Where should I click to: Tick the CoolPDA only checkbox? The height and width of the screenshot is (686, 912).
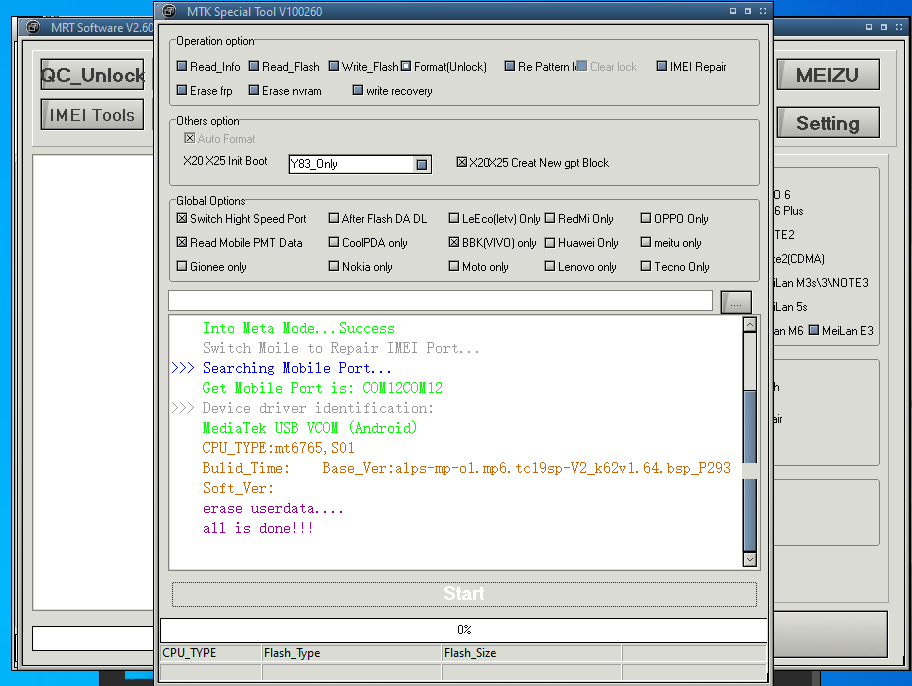coord(334,242)
